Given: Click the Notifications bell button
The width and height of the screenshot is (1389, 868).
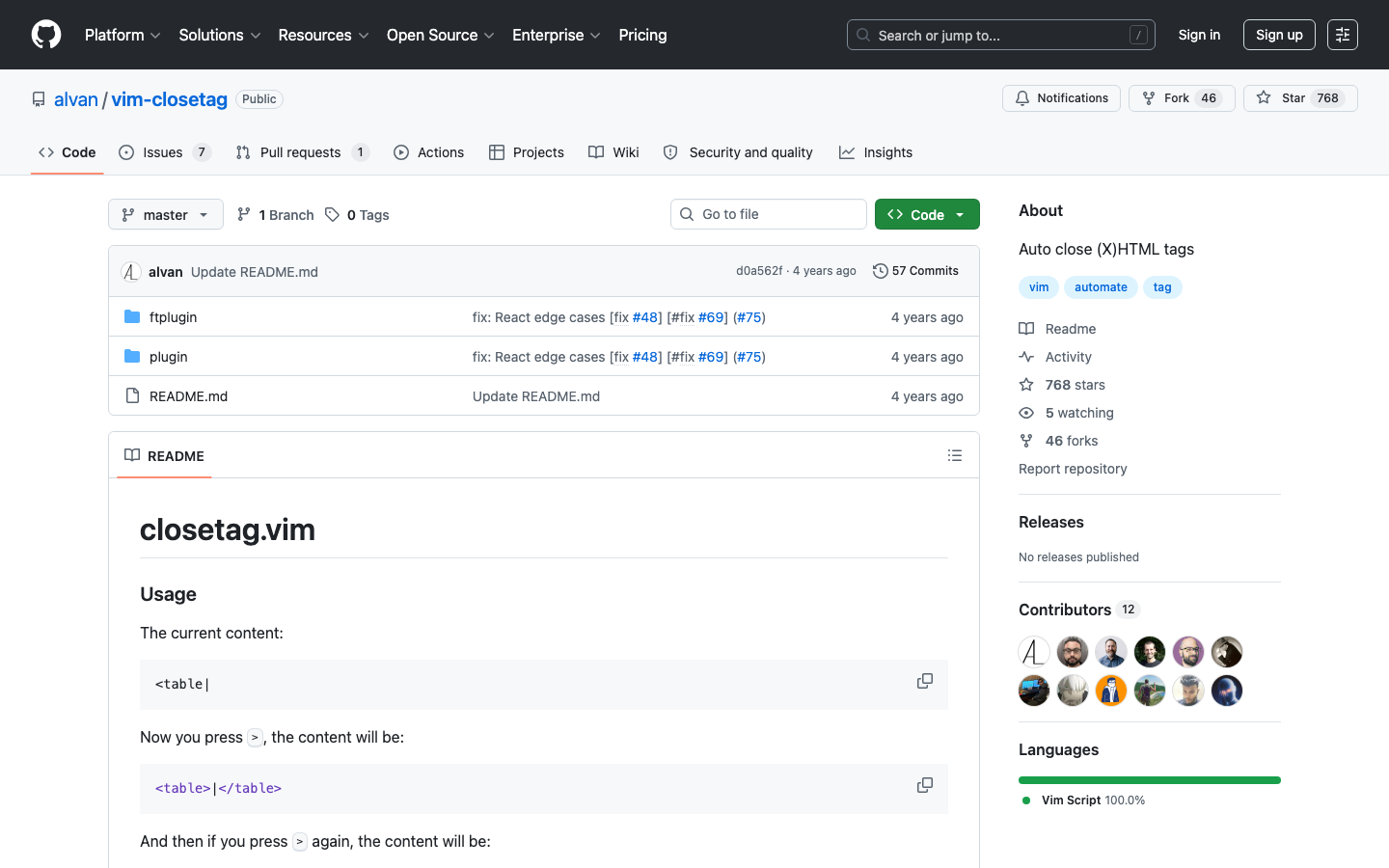Looking at the screenshot, I should pyautogui.click(x=1061, y=98).
